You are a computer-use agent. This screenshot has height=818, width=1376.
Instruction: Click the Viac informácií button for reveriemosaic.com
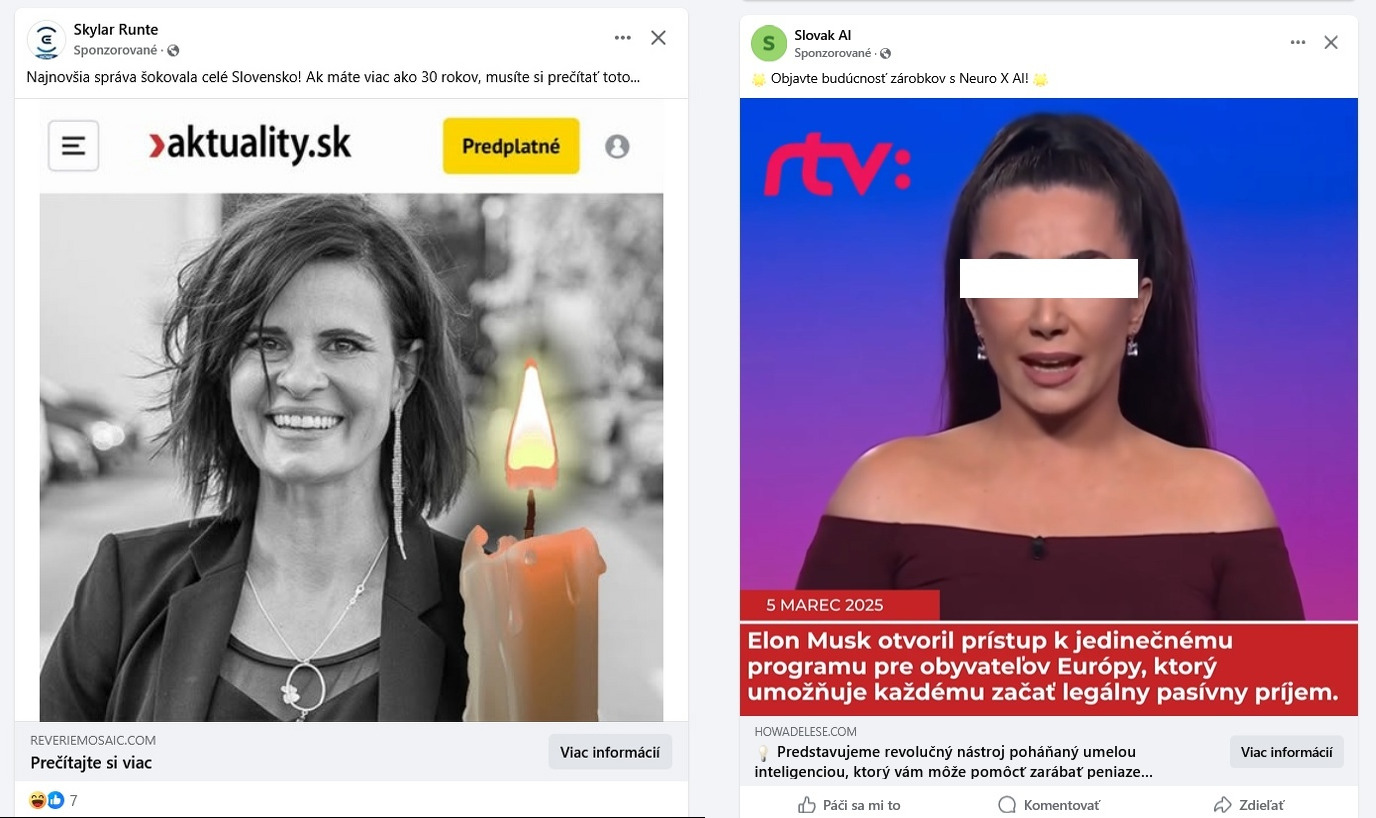(610, 752)
